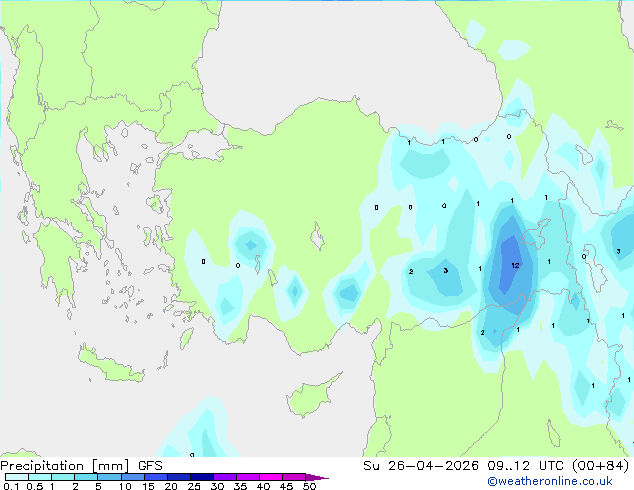The image size is (634, 490).
Task: Pick the 10–15 mm legend color swatch
Action: pos(132,477)
